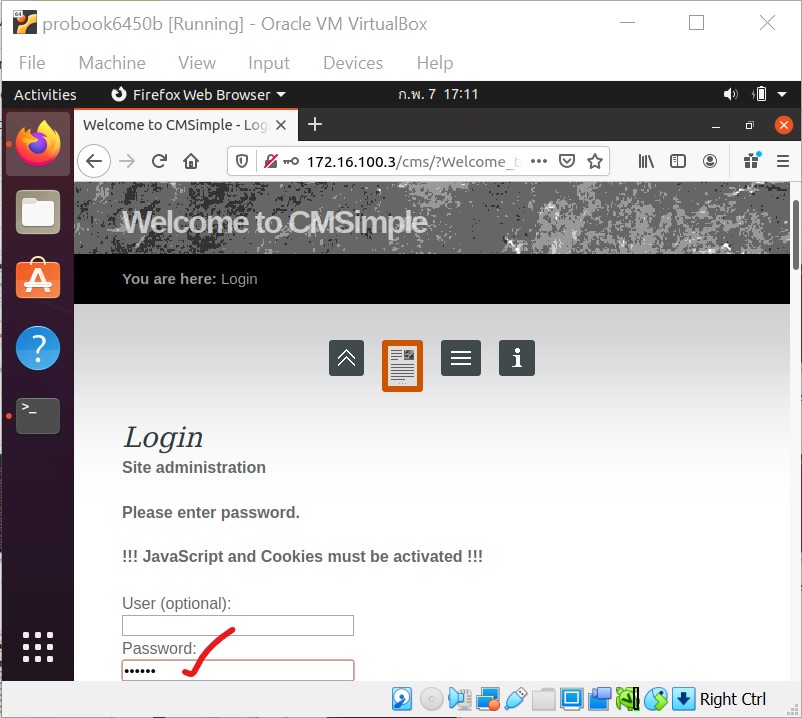Click the VirtualBox recording status icon
This screenshot has height=718, width=802.
(599, 699)
